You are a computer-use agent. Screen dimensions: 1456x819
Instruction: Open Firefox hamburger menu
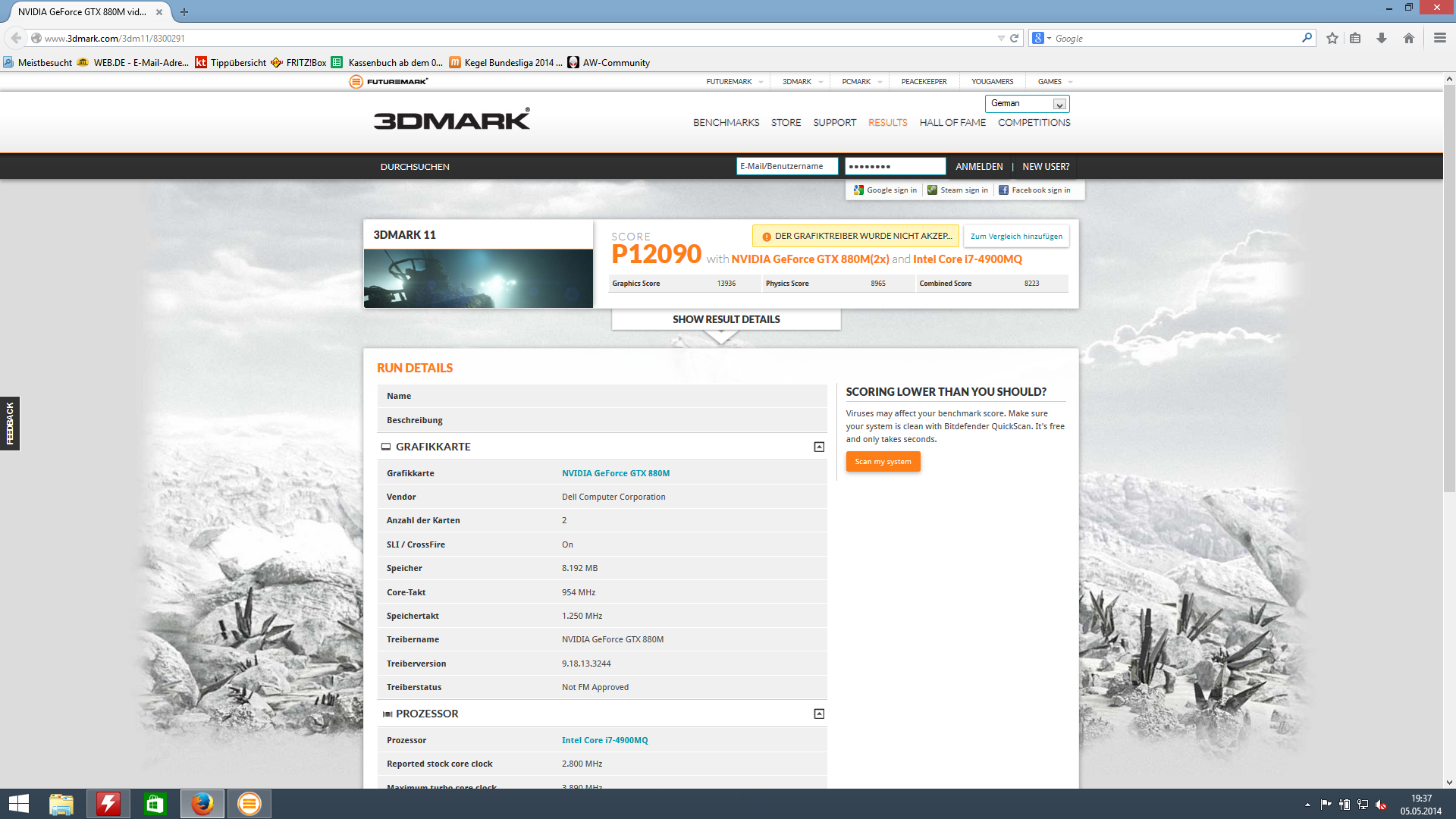point(1440,38)
